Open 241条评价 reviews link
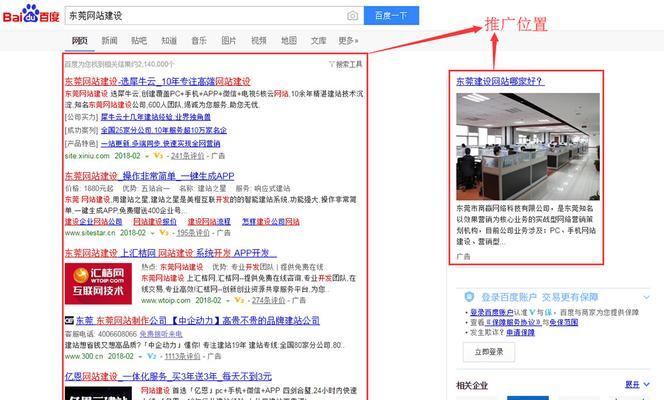Image resolution: width=664 pixels, height=400 pixels. pos(188,156)
